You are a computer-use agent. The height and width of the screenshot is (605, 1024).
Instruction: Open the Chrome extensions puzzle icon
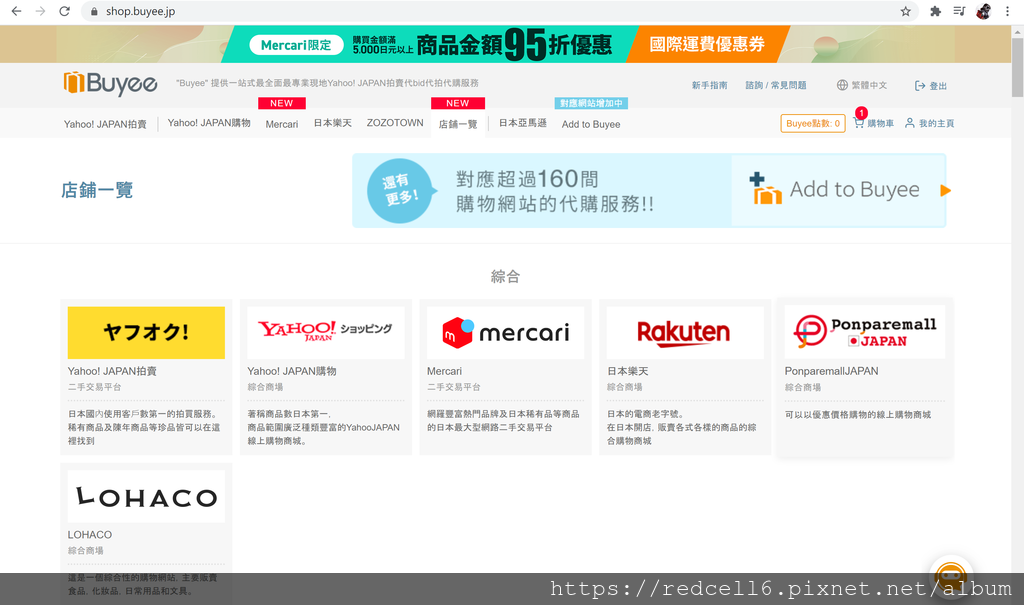click(x=935, y=11)
